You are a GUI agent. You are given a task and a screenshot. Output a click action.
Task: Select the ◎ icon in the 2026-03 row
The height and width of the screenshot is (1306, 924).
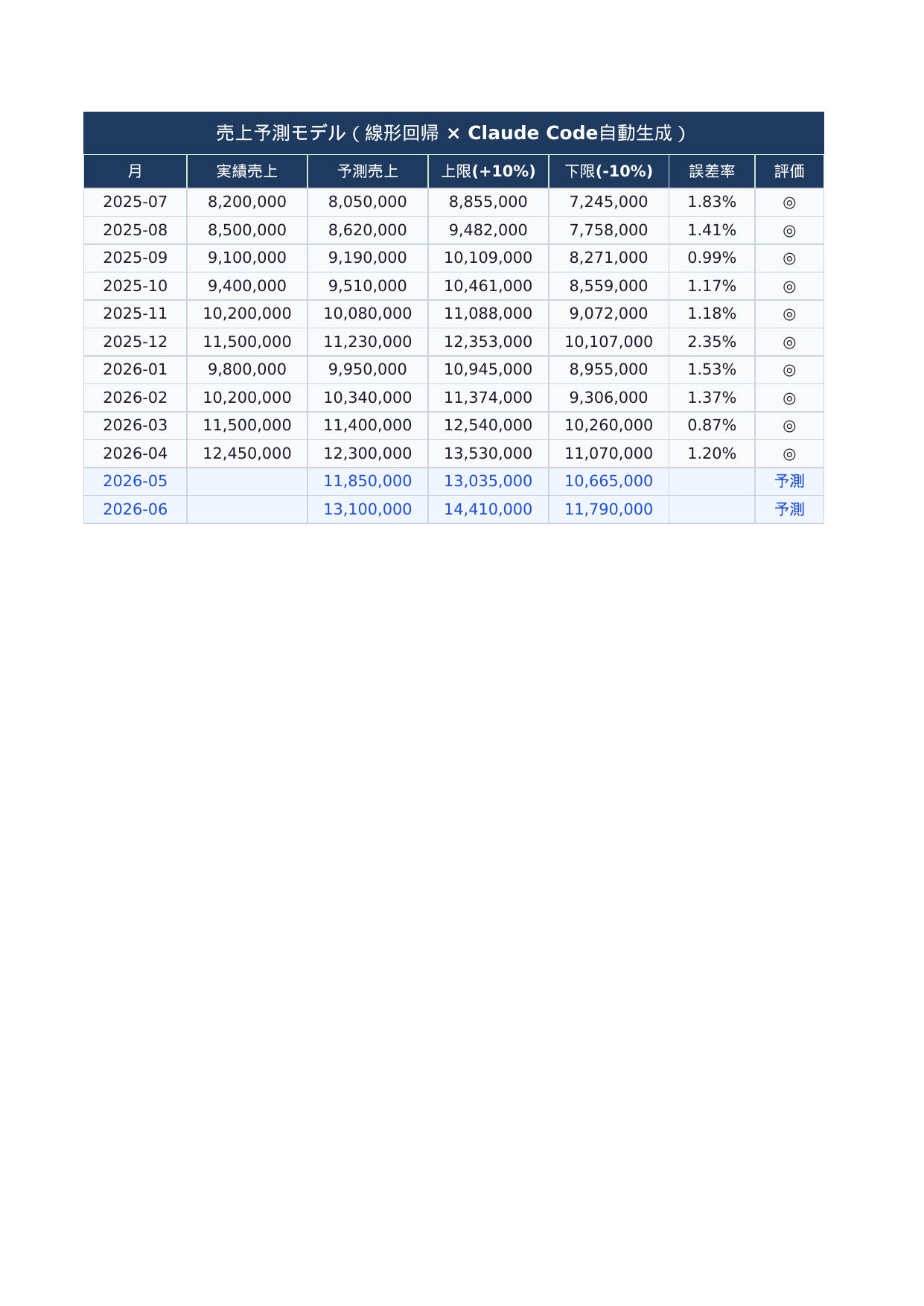(789, 426)
